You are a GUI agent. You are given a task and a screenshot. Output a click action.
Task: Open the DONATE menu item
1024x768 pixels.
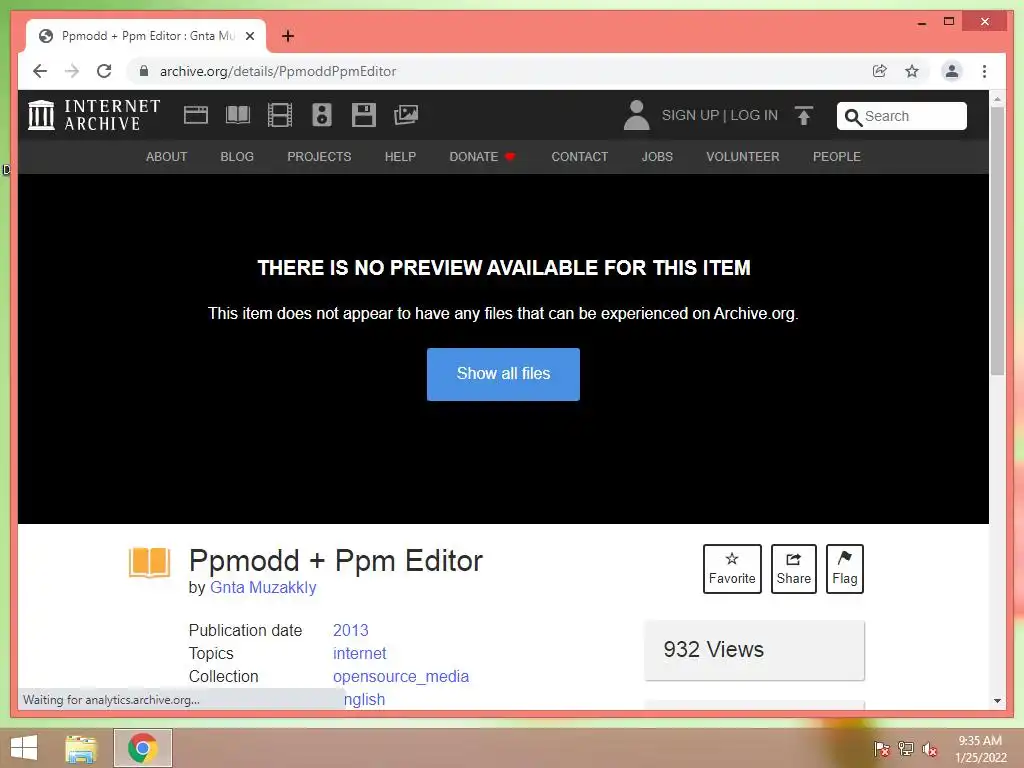483,157
